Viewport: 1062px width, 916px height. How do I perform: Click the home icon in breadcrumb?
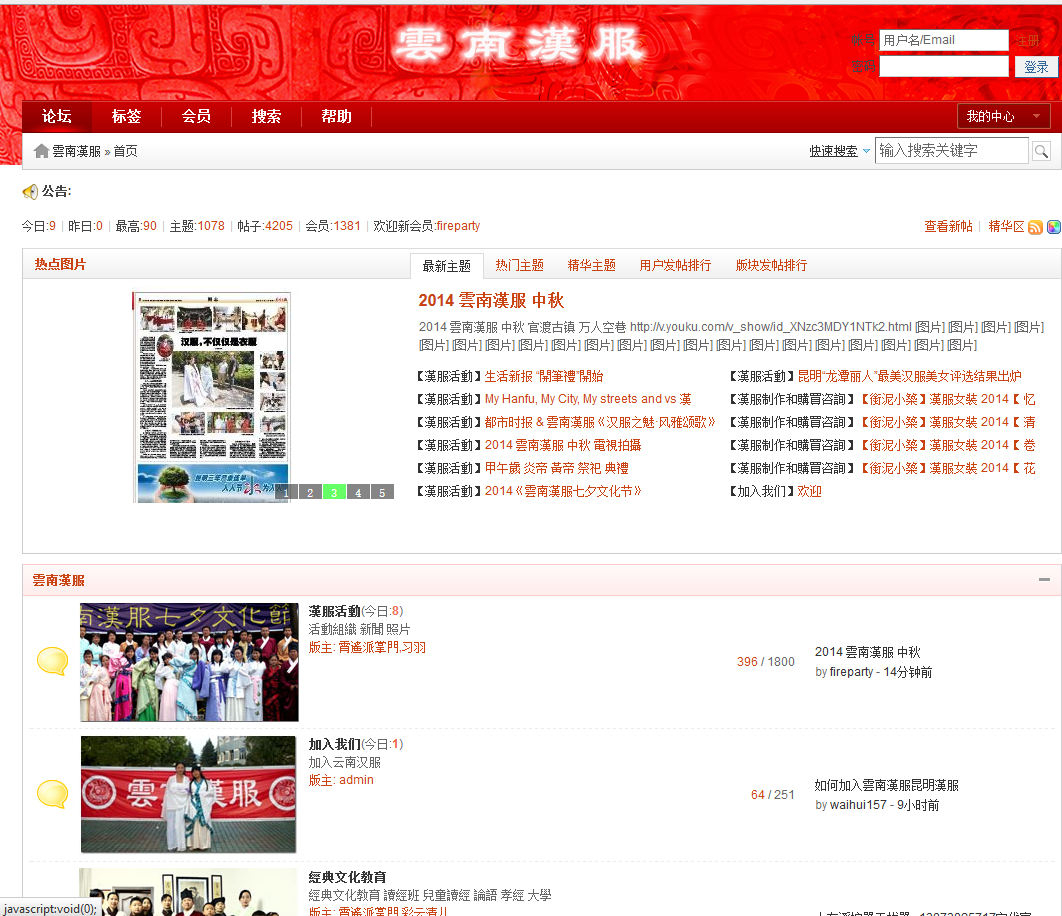click(x=41, y=151)
